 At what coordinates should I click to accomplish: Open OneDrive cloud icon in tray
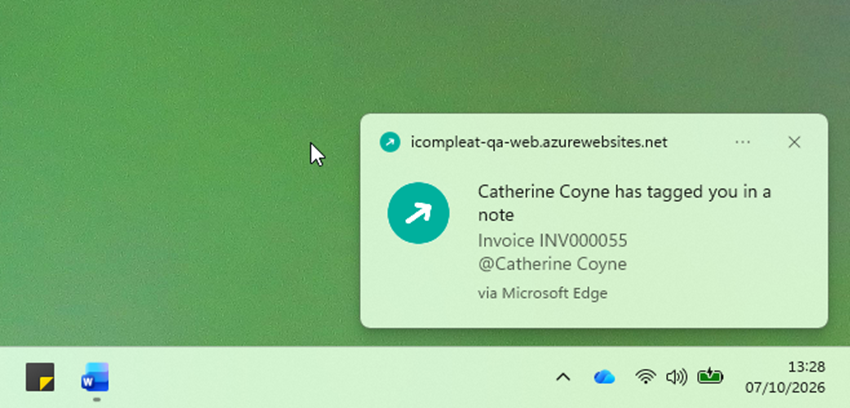604,377
